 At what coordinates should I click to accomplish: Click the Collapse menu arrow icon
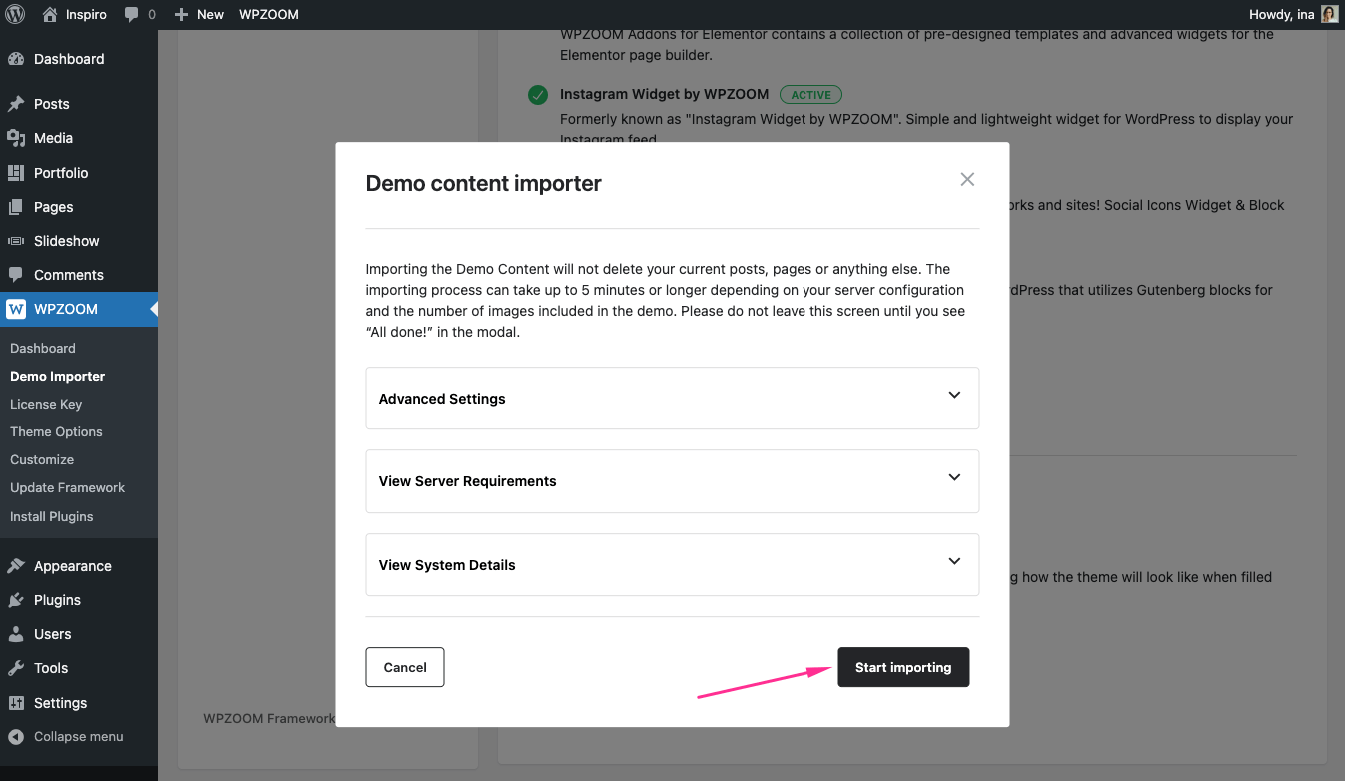point(16,737)
